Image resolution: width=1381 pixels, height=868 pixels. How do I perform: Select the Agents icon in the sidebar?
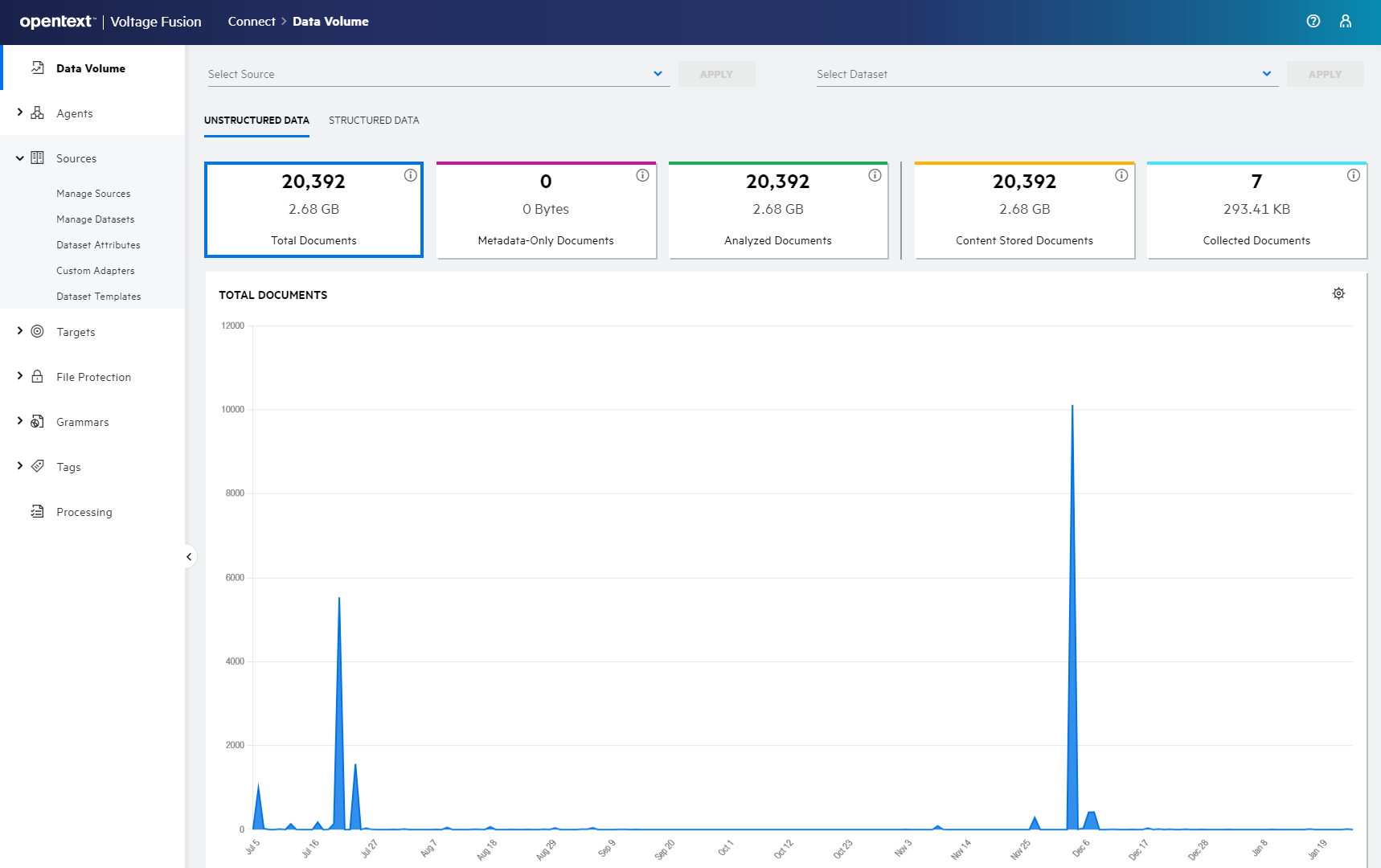(x=37, y=113)
